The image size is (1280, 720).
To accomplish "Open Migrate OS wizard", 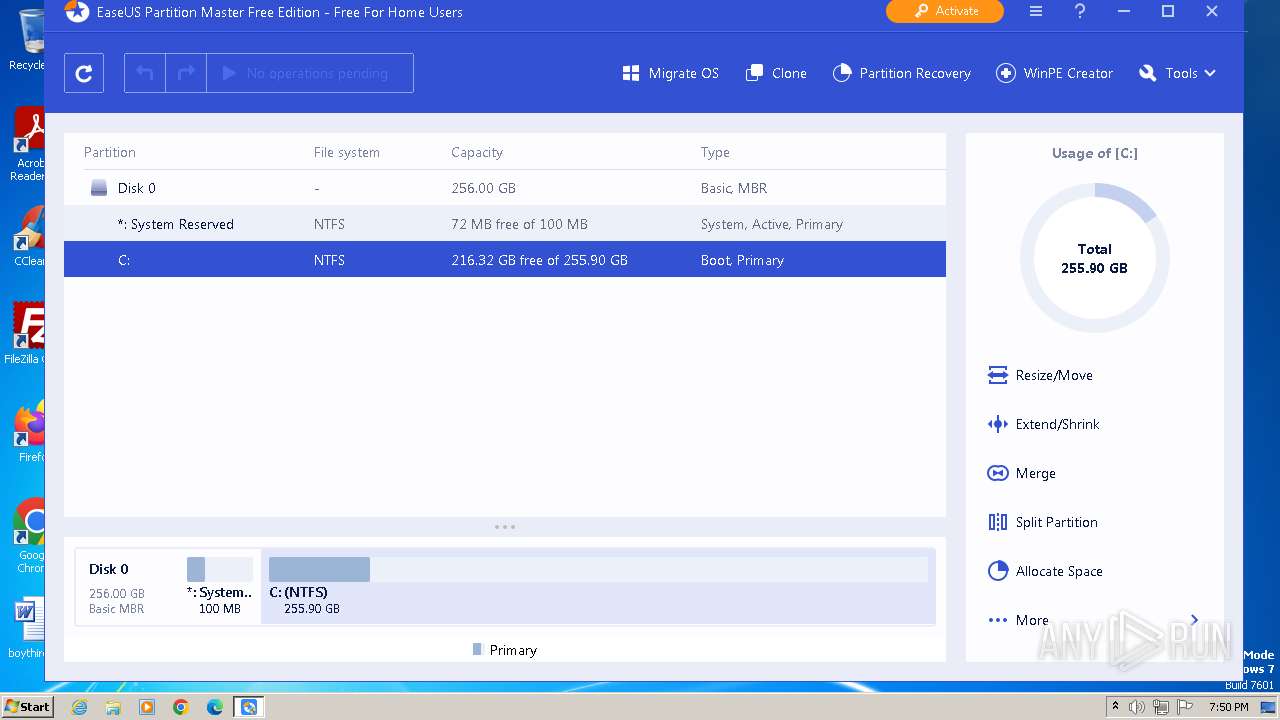I will coord(670,73).
